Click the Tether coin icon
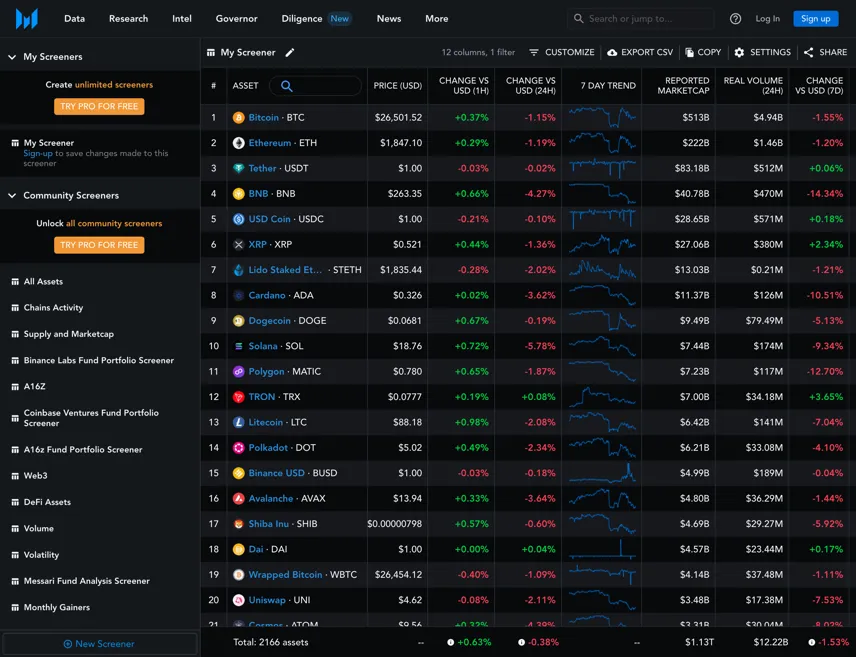The image size is (856, 657). coord(239,168)
